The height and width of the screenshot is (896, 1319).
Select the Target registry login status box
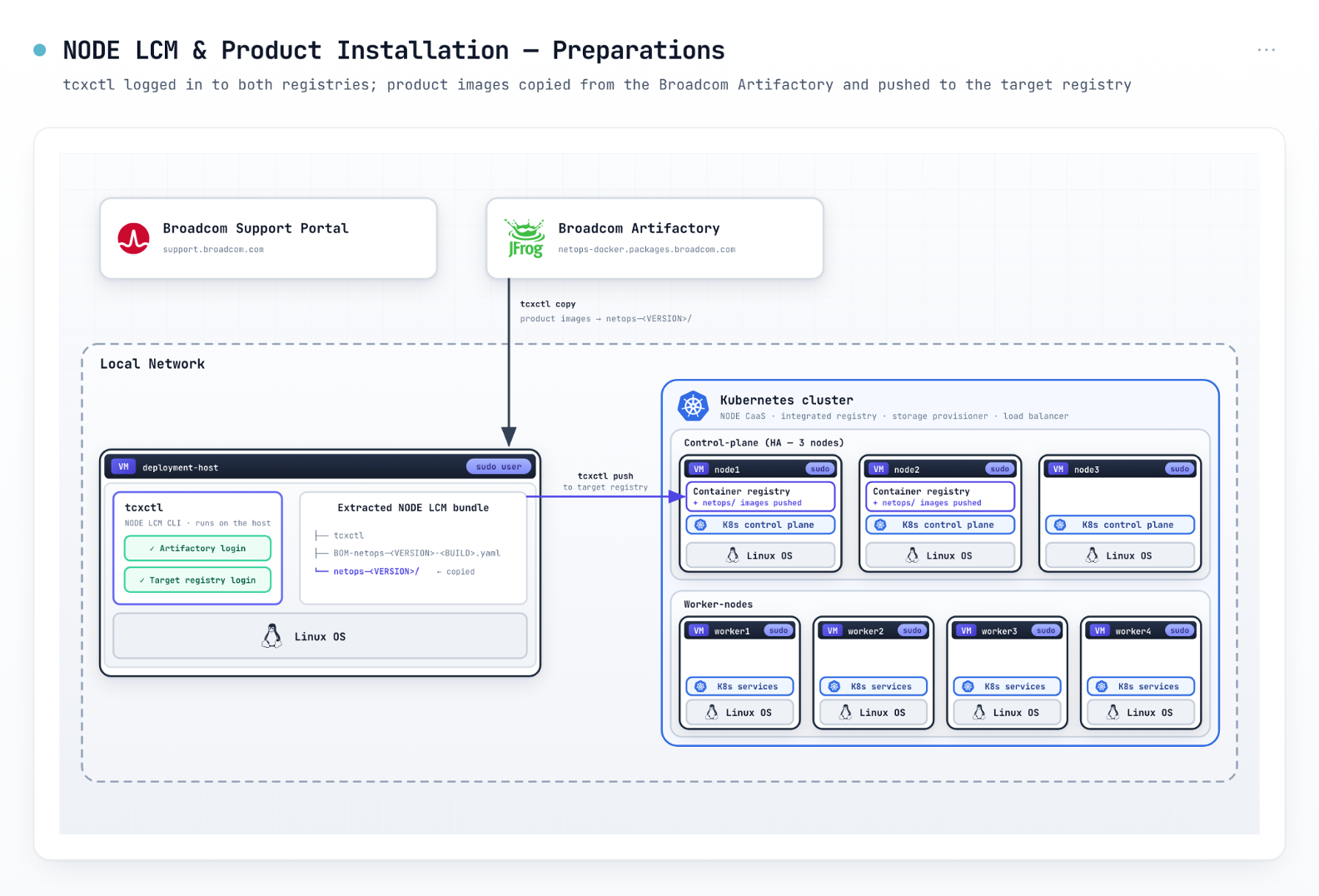point(197,580)
